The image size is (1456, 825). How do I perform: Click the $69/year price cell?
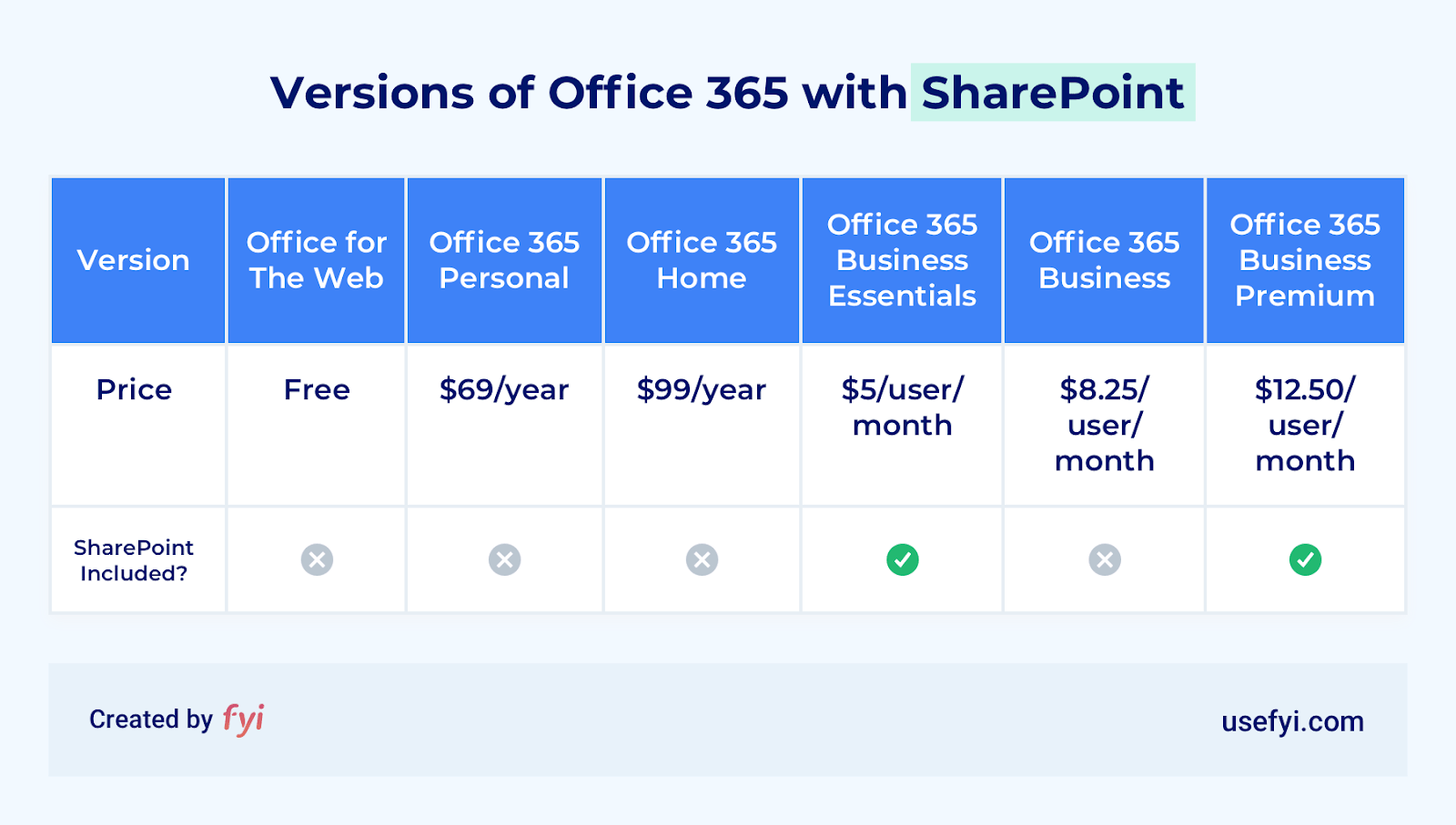[x=504, y=425]
